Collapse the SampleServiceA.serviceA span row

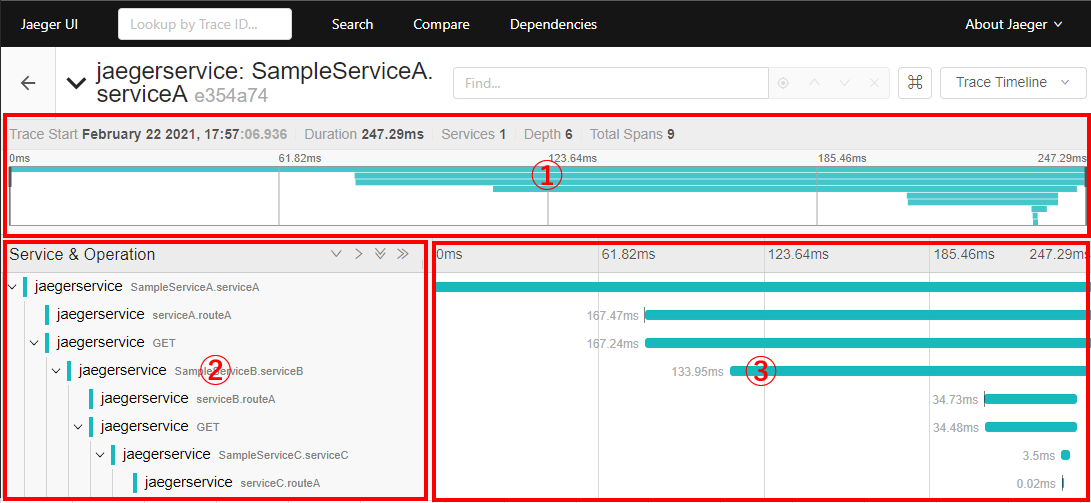(x=12, y=287)
